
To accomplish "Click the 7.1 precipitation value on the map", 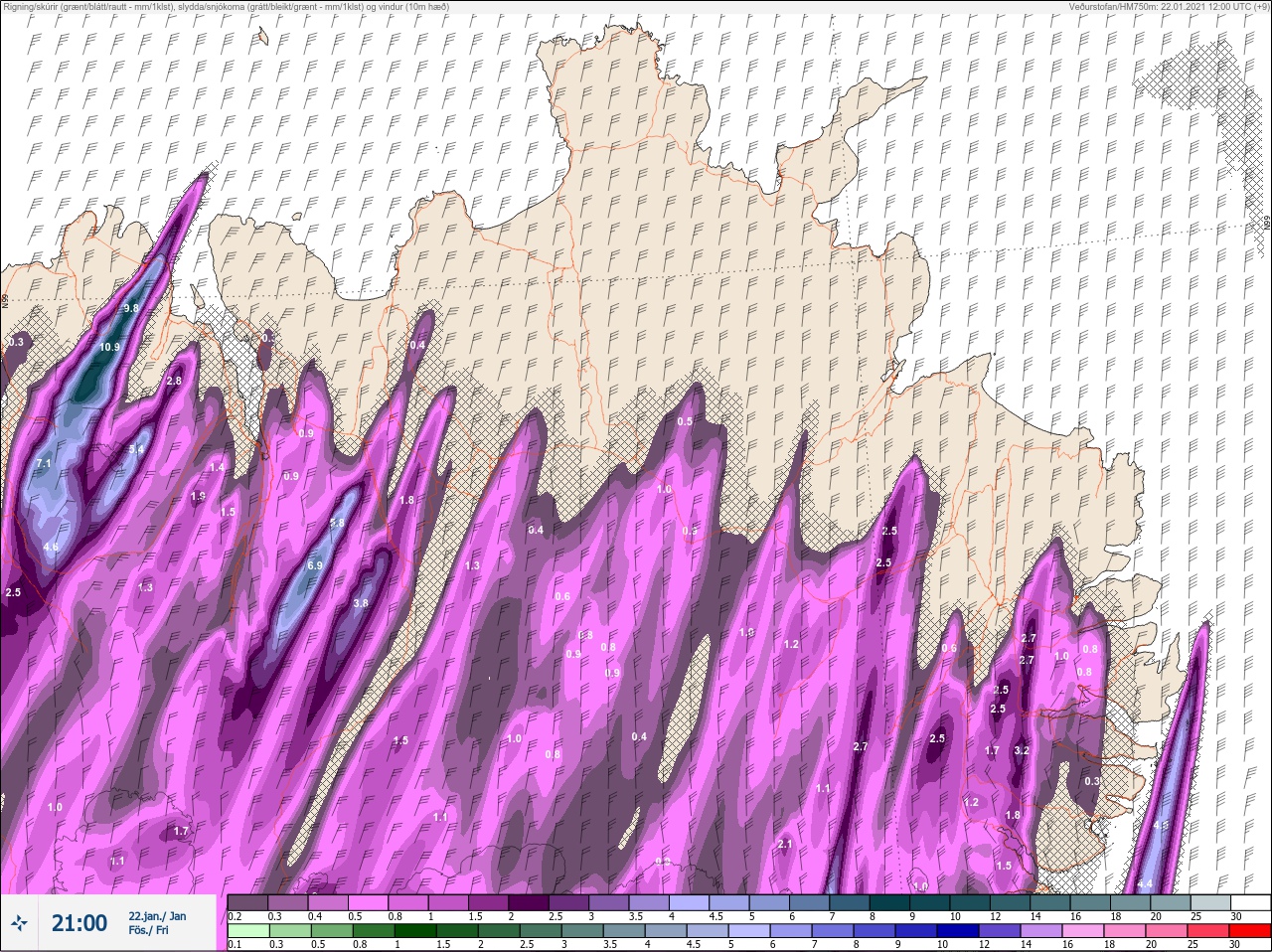I will 43,464.
